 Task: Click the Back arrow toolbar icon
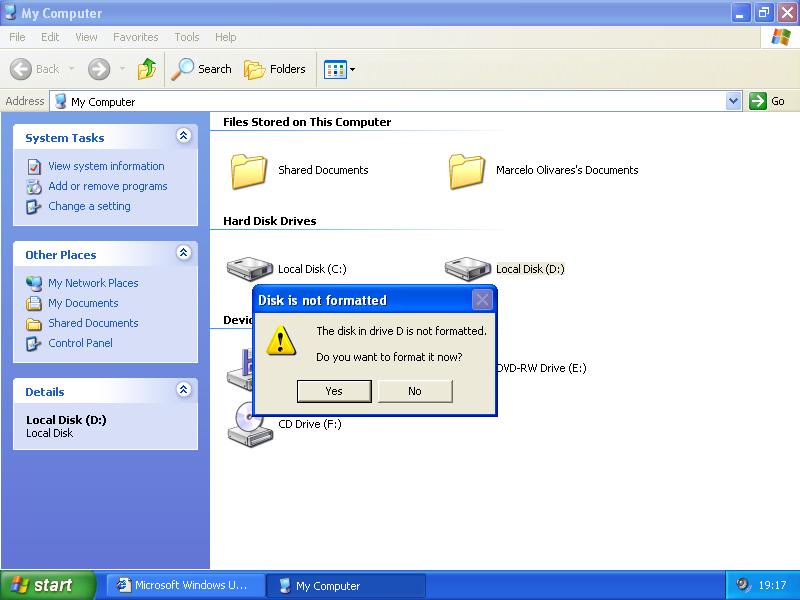tap(20, 69)
